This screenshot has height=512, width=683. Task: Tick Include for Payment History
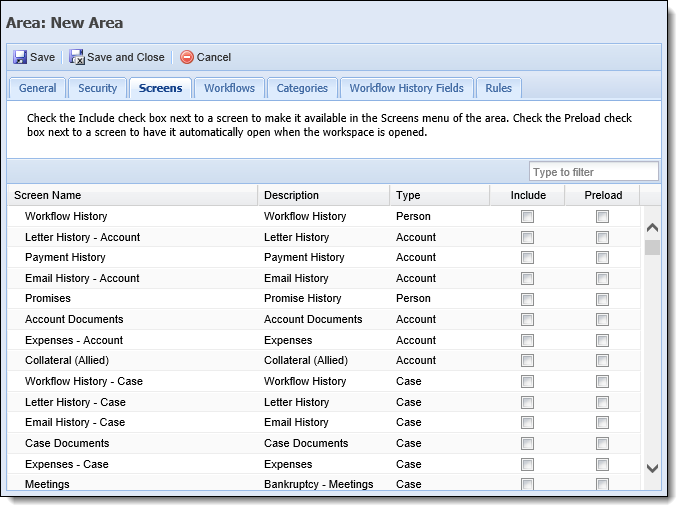click(527, 258)
